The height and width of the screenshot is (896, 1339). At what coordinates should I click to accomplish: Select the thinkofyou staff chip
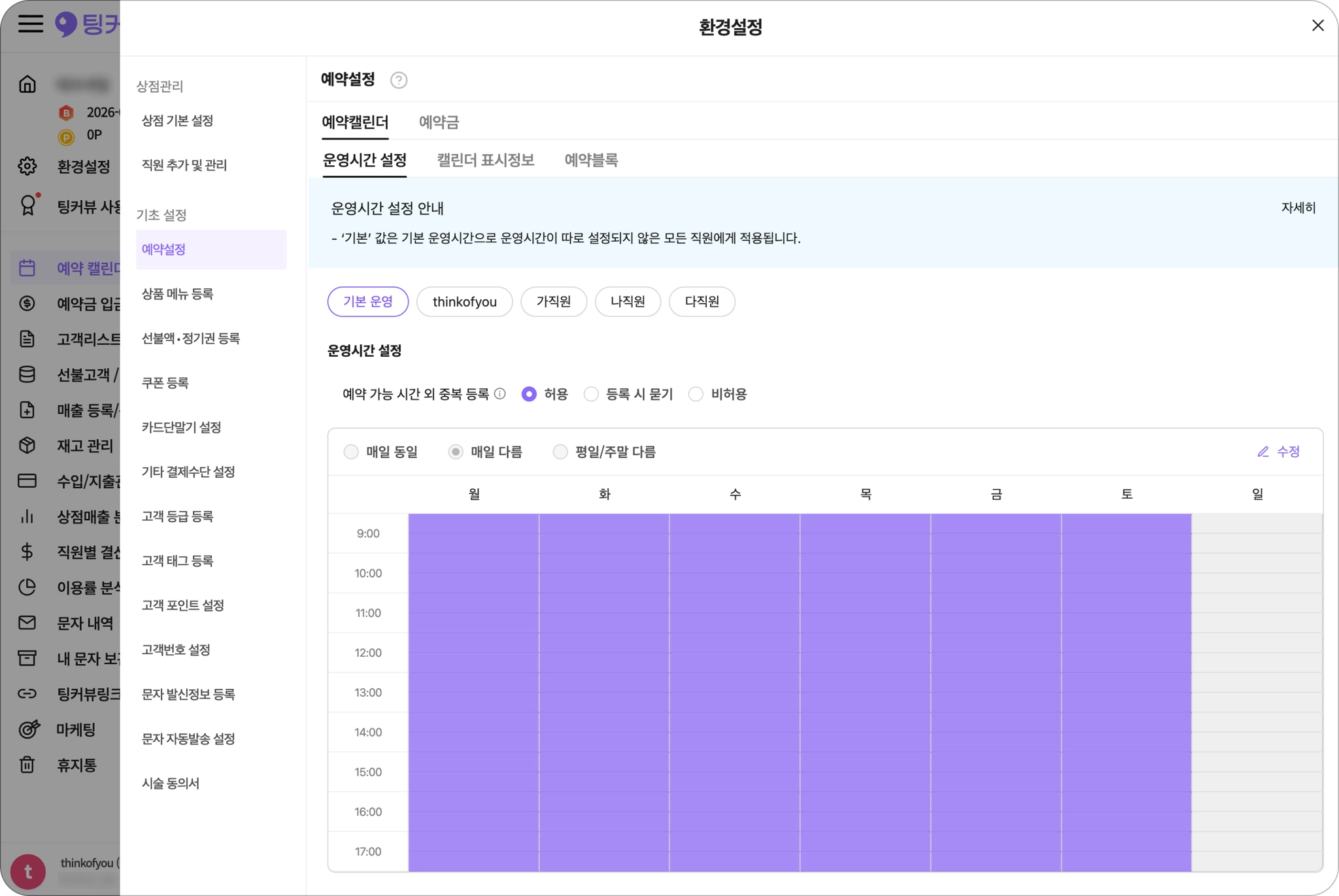tap(464, 302)
